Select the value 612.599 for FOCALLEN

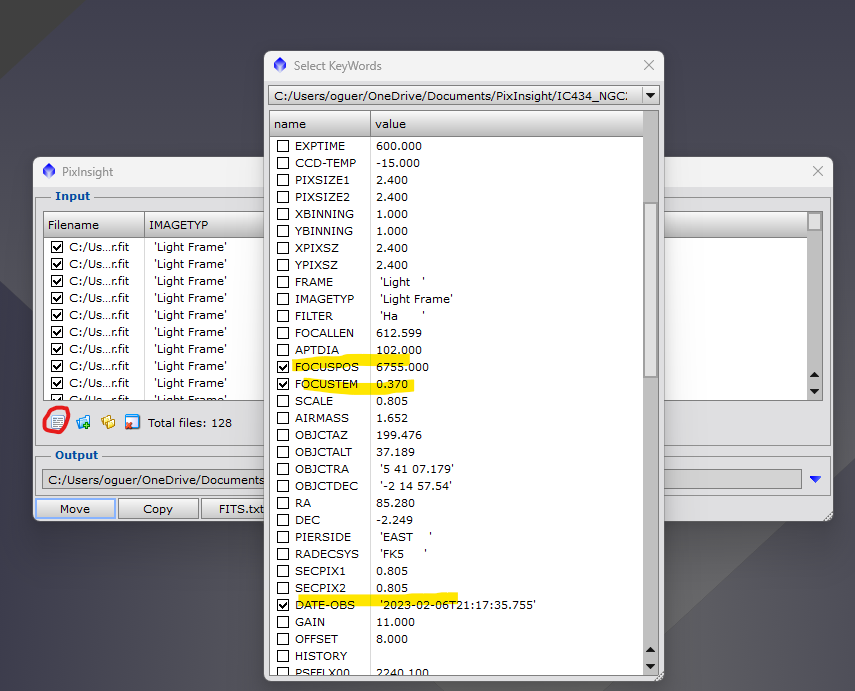[399, 333]
